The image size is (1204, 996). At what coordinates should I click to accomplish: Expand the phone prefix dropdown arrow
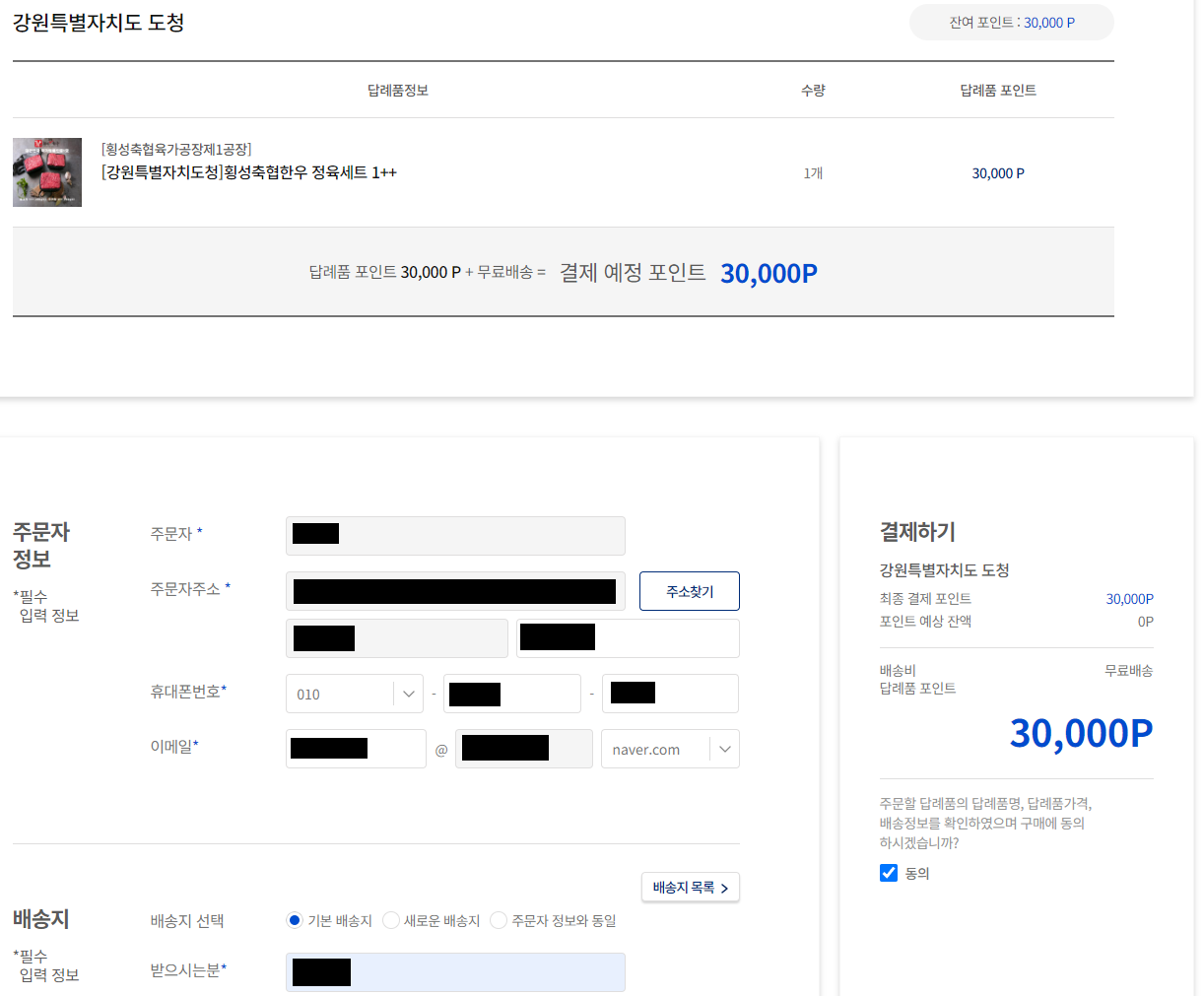tap(408, 694)
